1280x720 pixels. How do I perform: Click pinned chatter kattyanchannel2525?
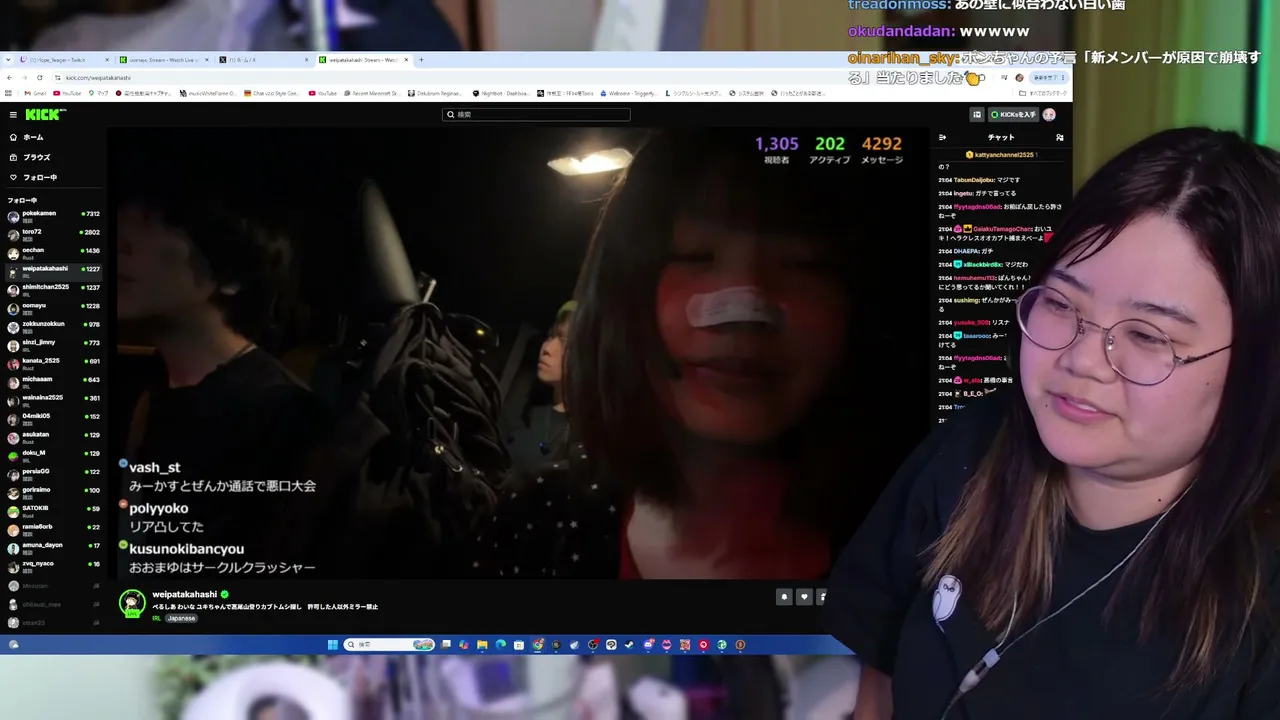tap(1004, 155)
